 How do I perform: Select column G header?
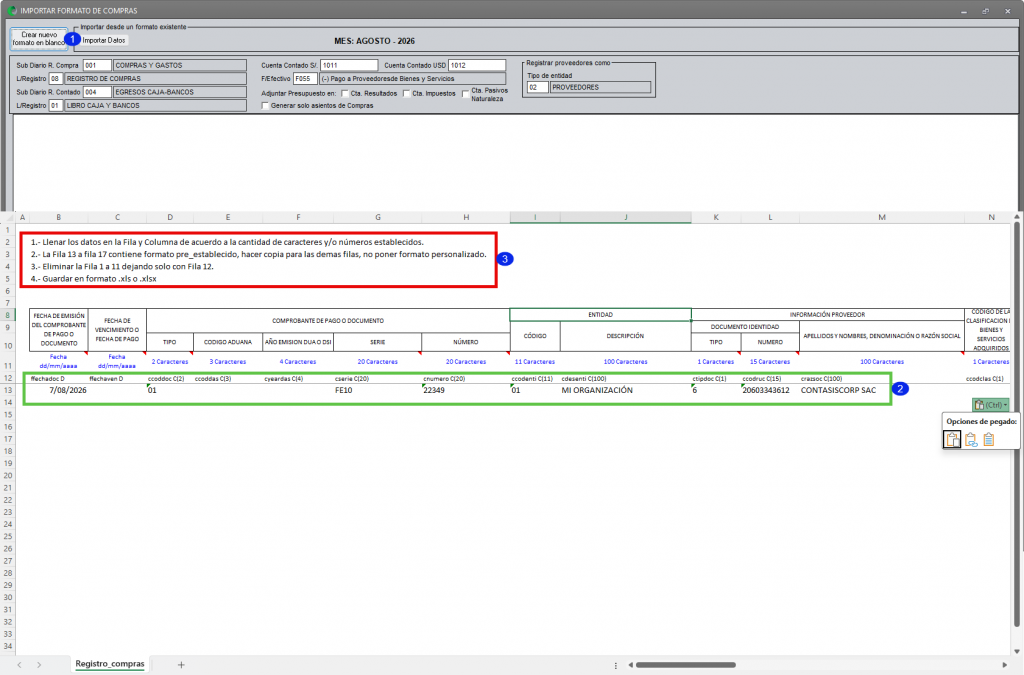377,217
